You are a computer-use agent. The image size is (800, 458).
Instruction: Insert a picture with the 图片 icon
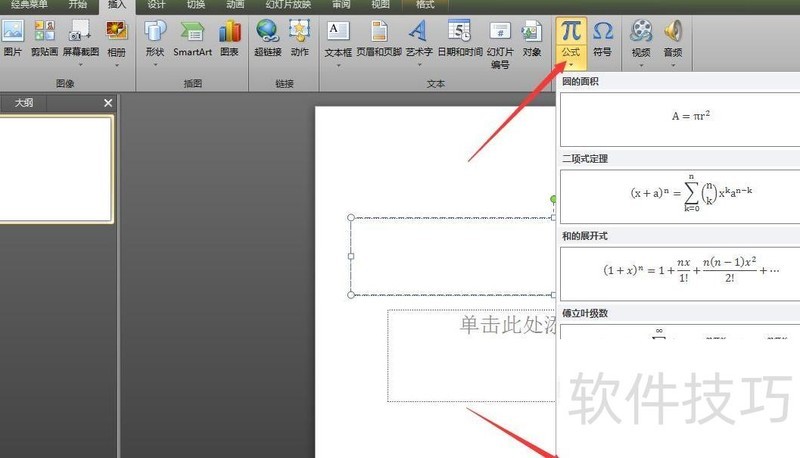point(12,31)
